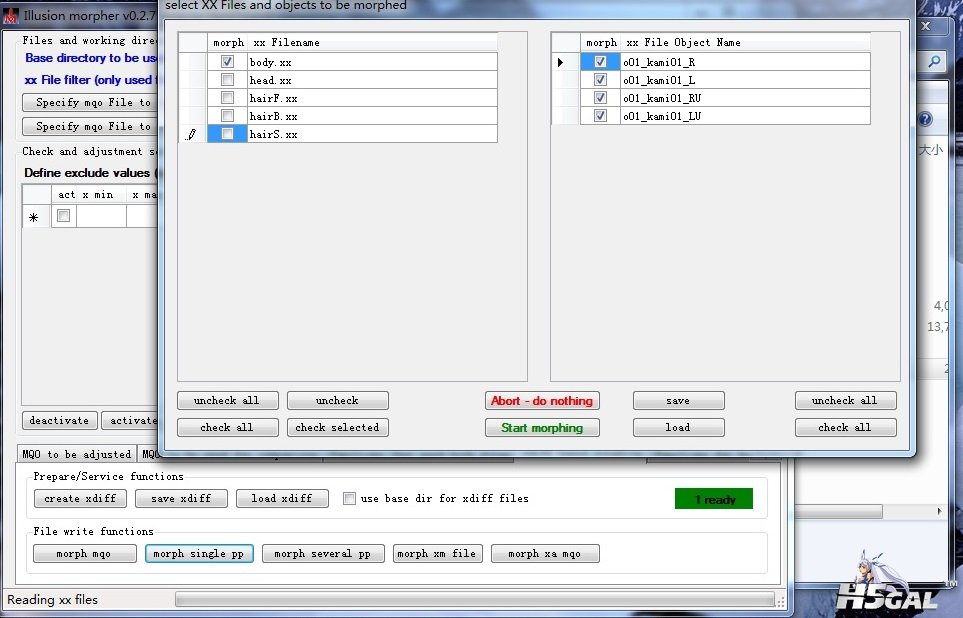Viewport: 963px width, 618px height.
Task: Click the asterisk new-row marker in exclude values
Action: coord(34,217)
